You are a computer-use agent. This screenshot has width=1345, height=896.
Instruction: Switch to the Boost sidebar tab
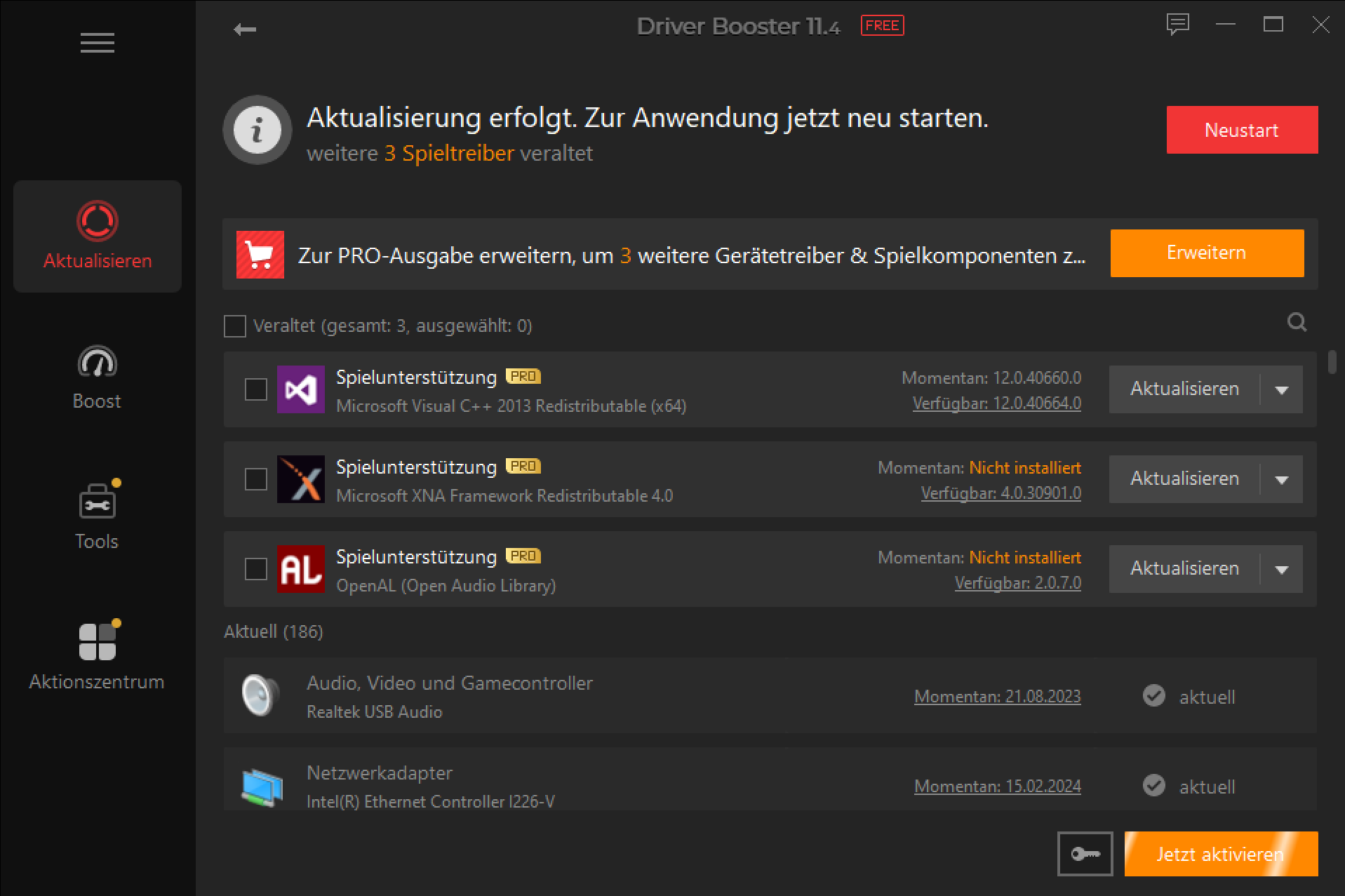pyautogui.click(x=97, y=377)
